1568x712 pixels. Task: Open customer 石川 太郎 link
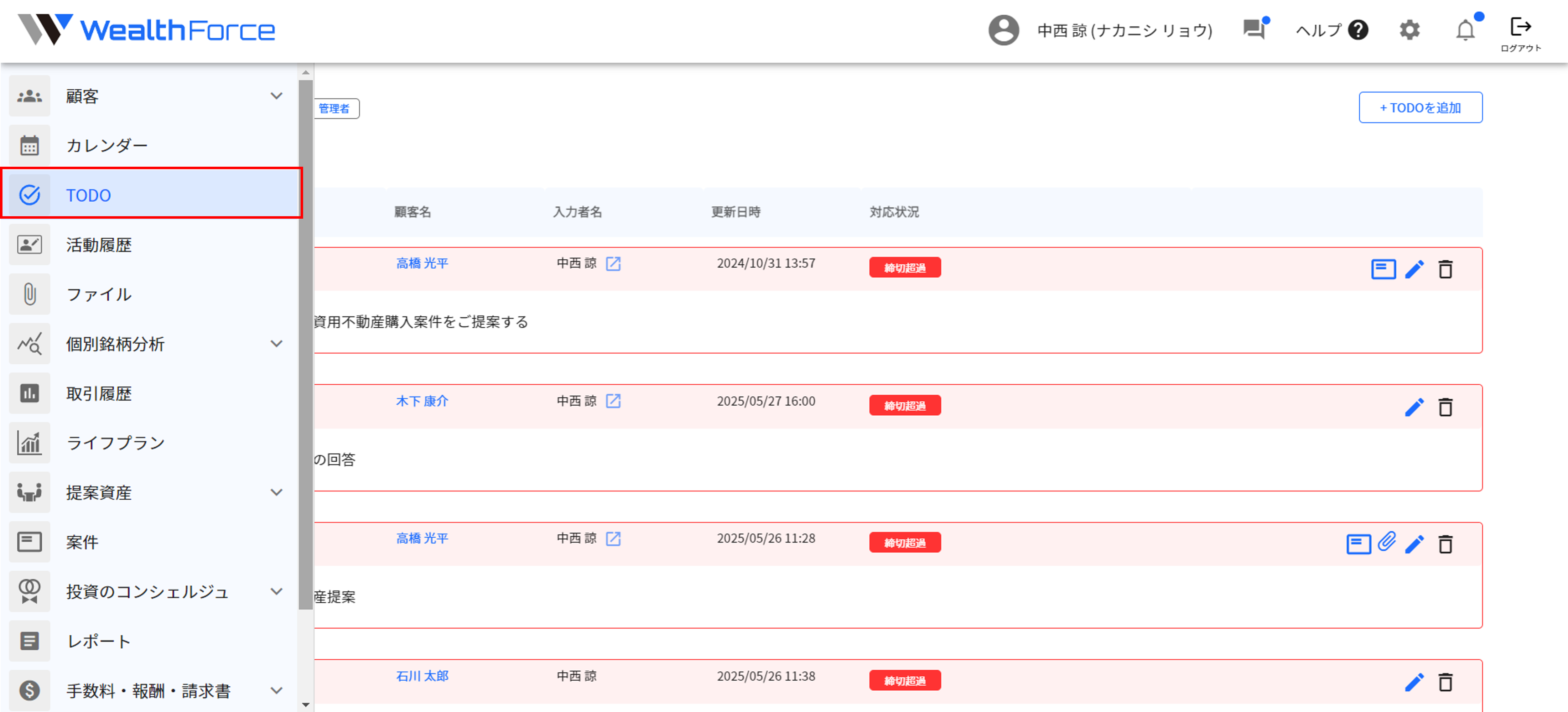[422, 676]
